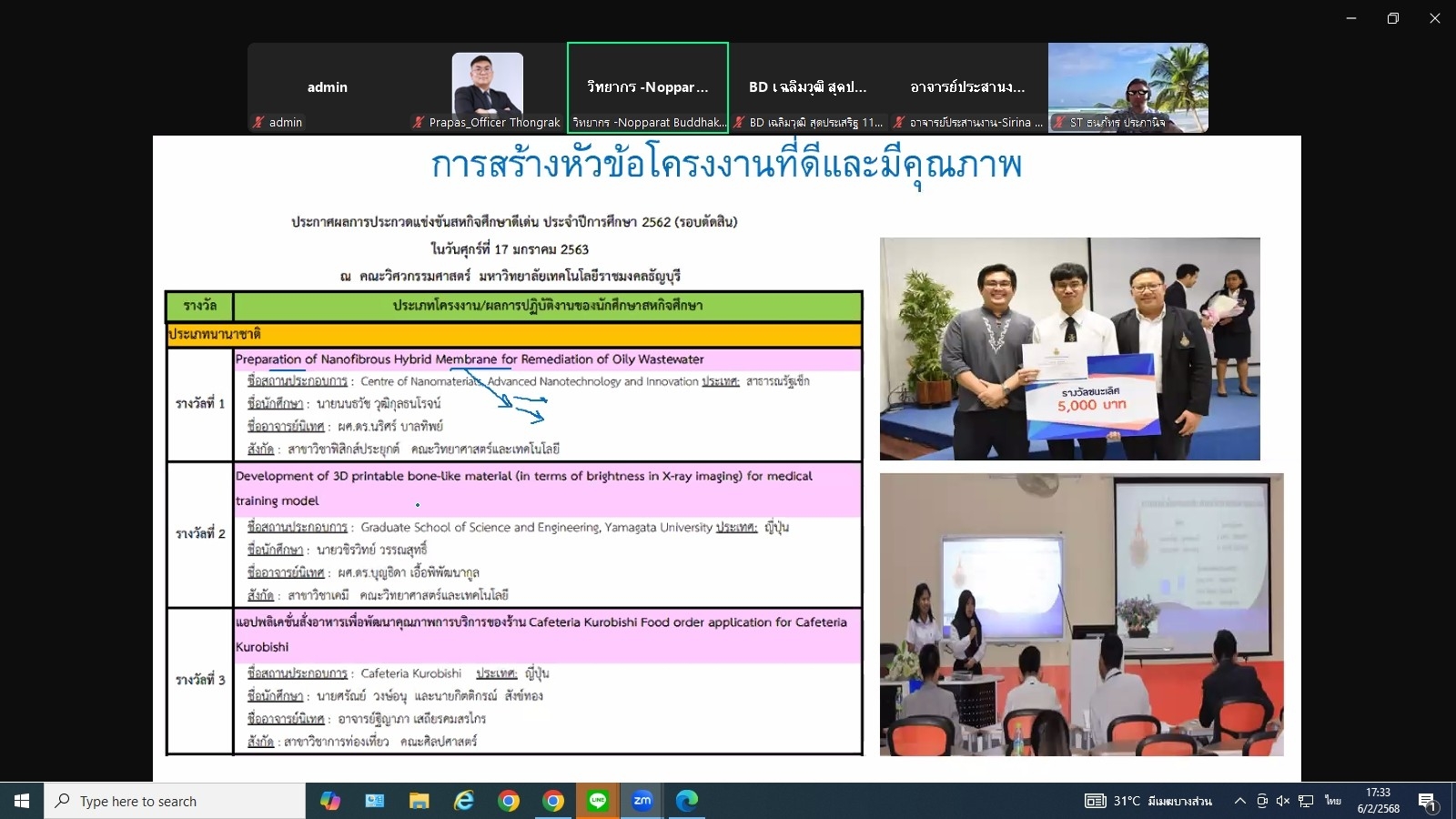Select the admin participant tile
This screenshot has height=819, width=1456.
point(327,87)
